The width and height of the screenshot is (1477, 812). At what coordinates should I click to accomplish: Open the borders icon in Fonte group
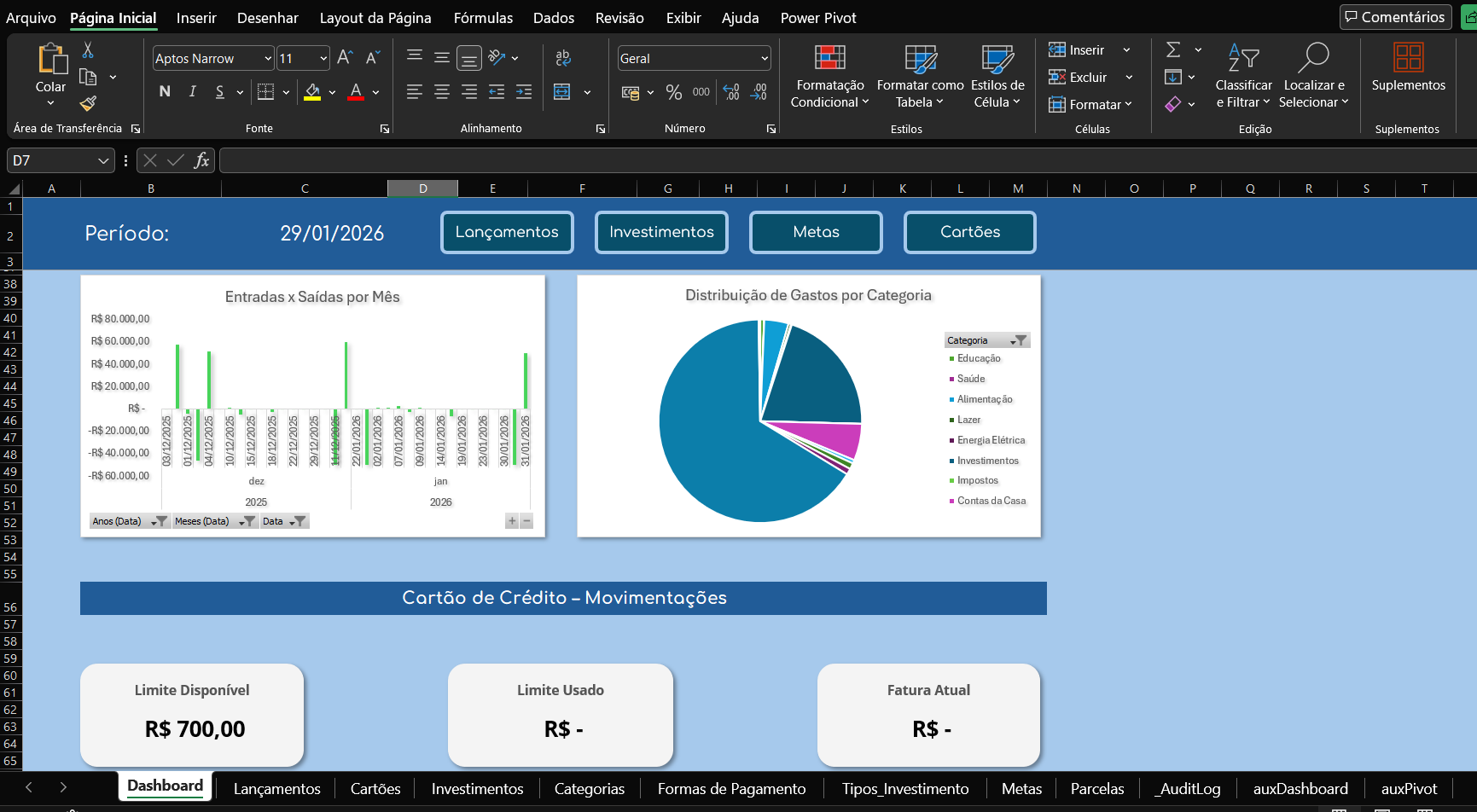266,92
